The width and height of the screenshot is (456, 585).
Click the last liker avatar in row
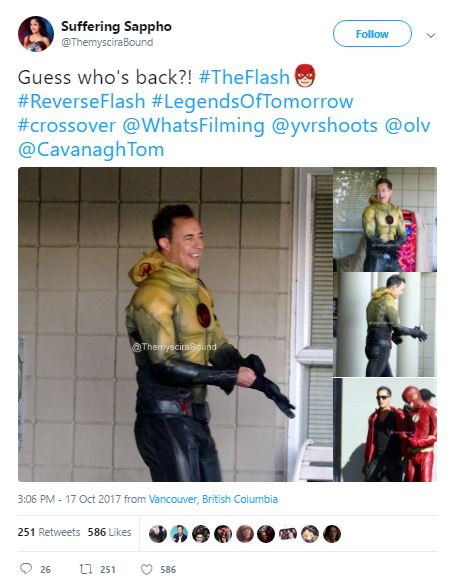[332, 534]
